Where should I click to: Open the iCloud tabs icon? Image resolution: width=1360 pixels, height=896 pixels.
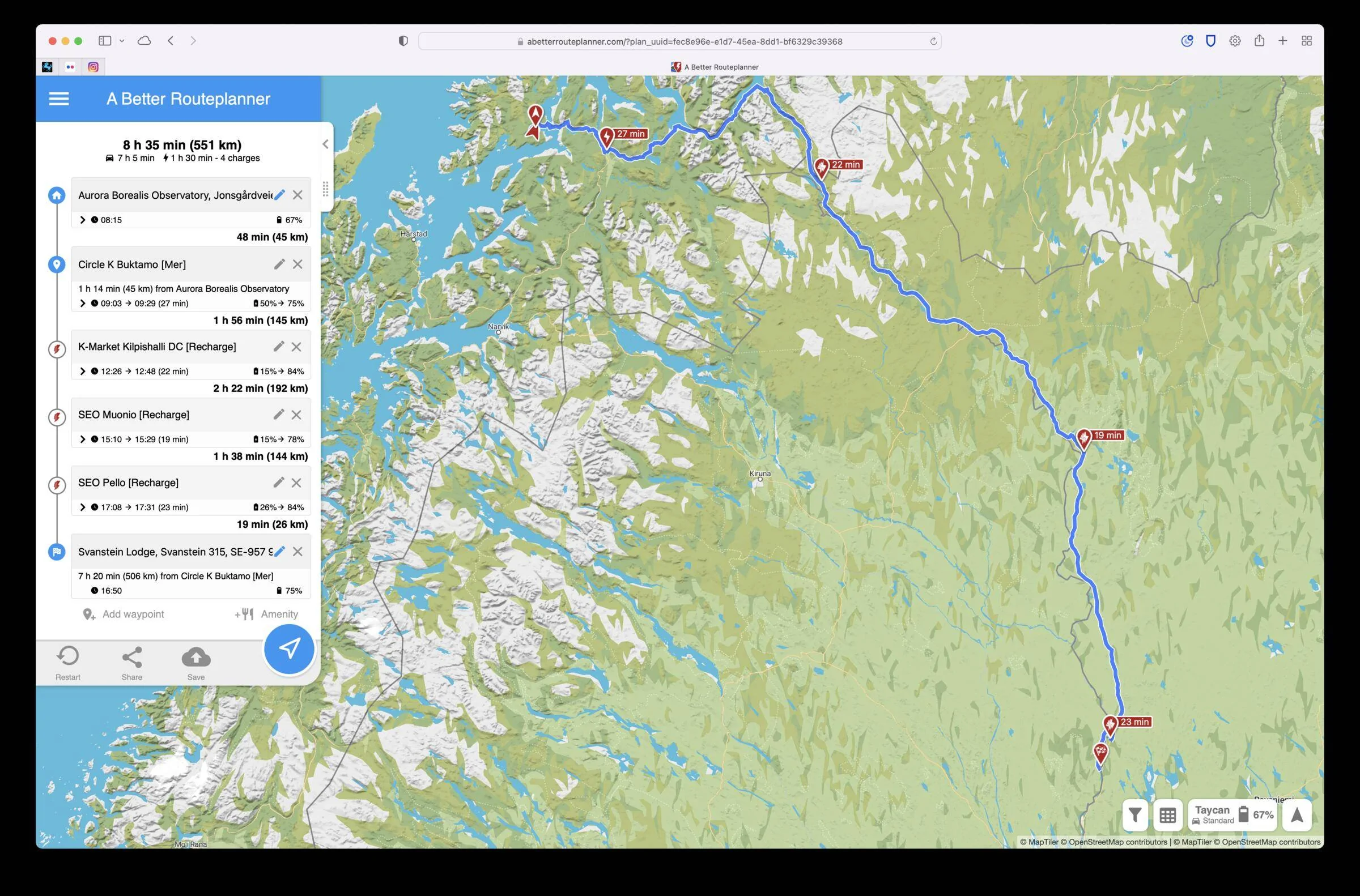click(144, 41)
